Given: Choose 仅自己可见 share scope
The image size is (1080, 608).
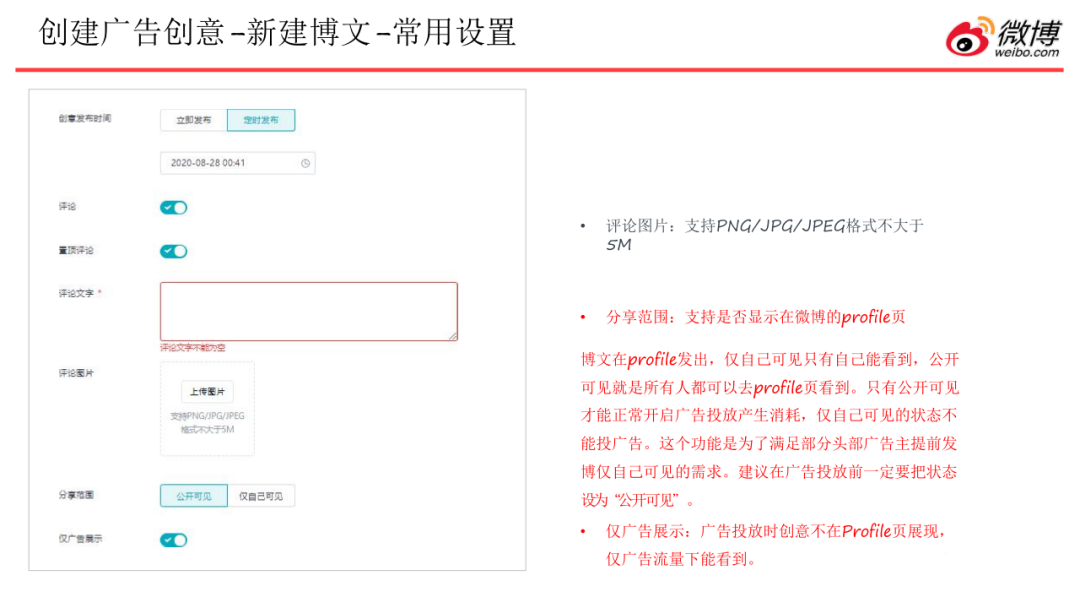Looking at the screenshot, I should pos(261,496).
